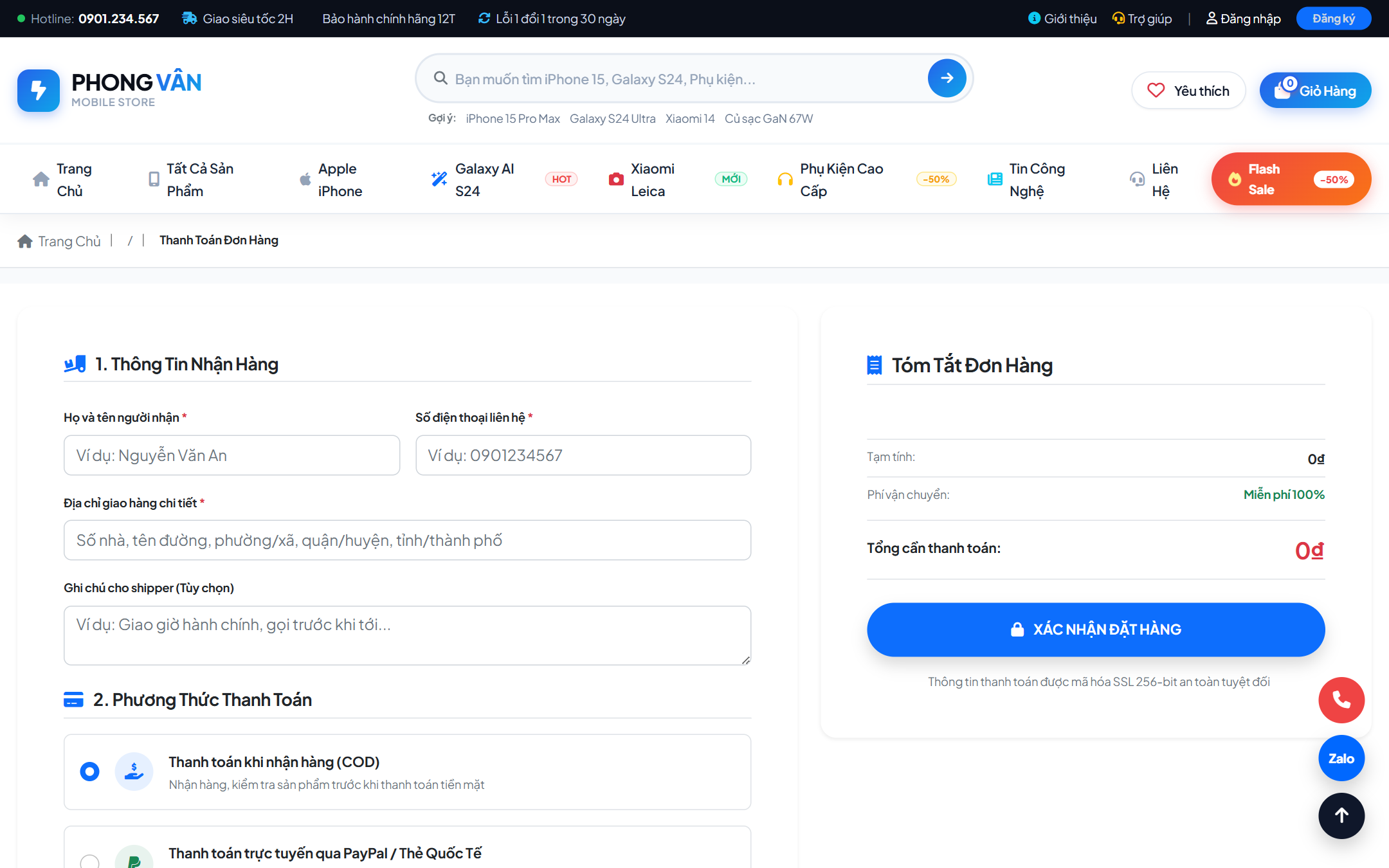Click the -50% badge in Flash Sale

(1334, 179)
